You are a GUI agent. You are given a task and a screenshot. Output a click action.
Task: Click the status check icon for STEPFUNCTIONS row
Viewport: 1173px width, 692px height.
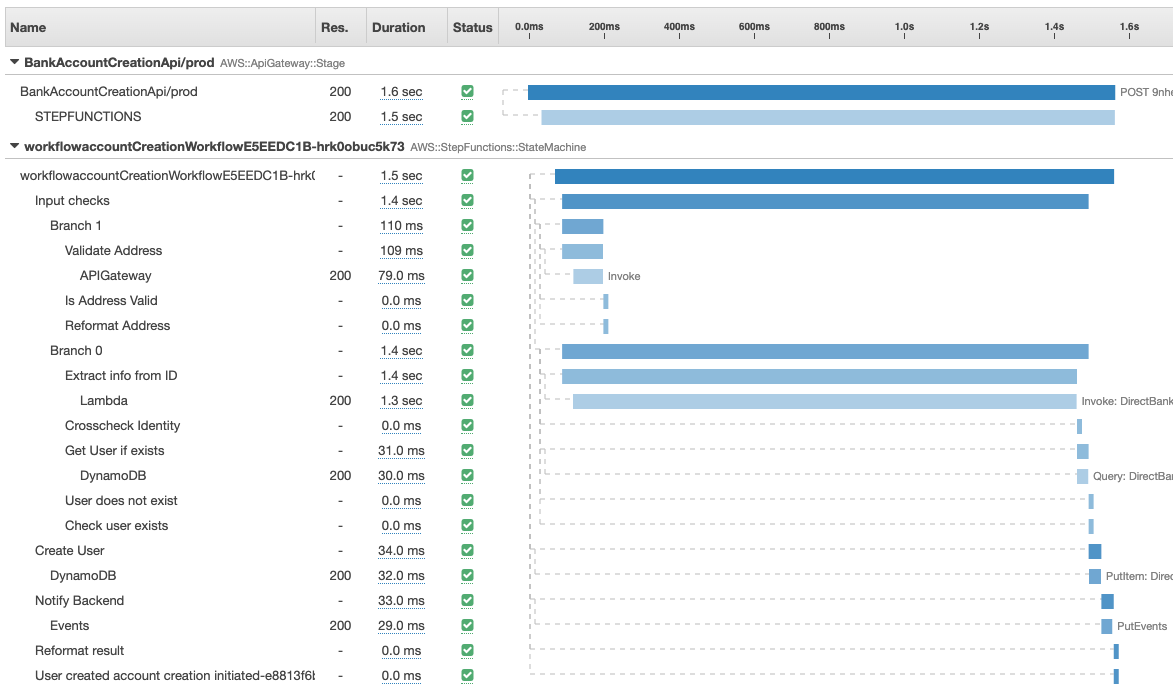click(467, 116)
